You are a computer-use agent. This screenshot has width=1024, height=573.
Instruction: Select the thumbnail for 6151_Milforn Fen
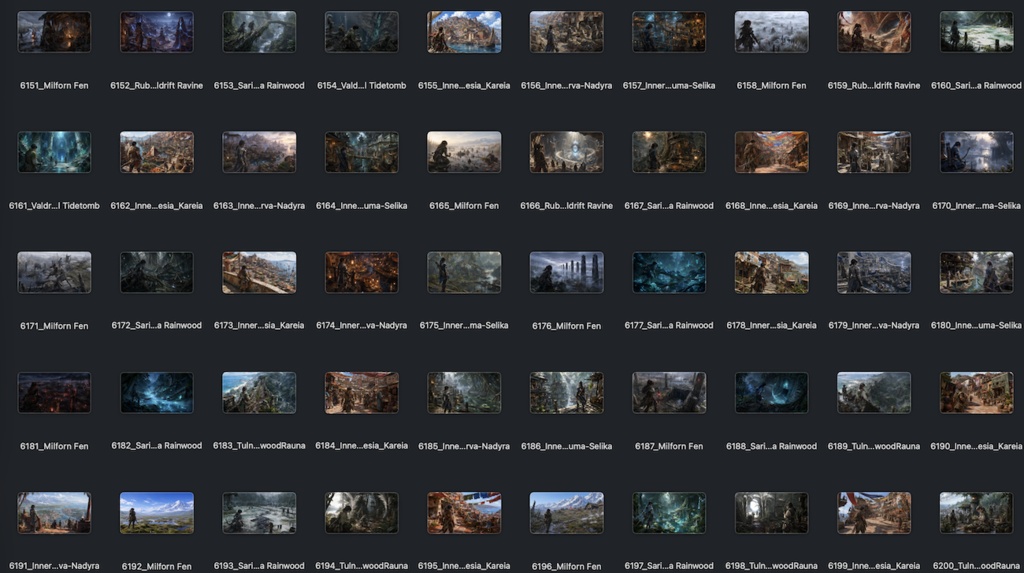pos(54,31)
